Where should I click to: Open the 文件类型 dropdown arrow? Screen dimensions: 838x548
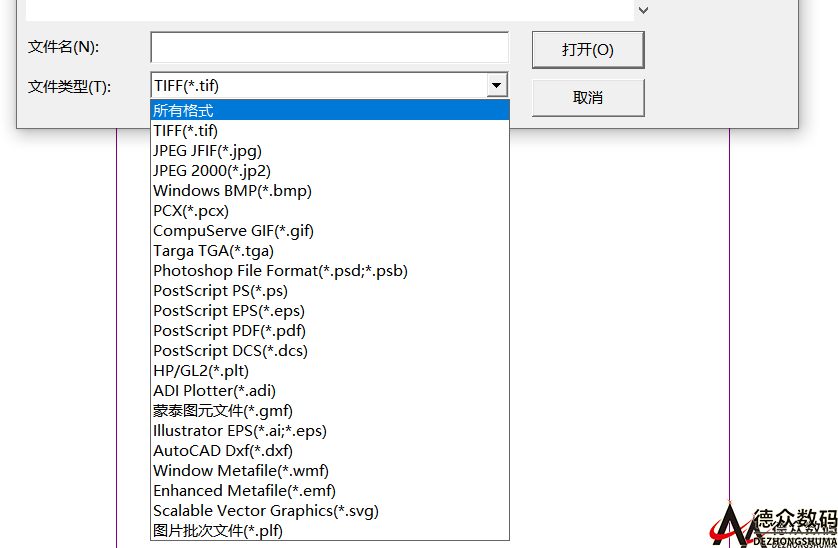[496, 86]
